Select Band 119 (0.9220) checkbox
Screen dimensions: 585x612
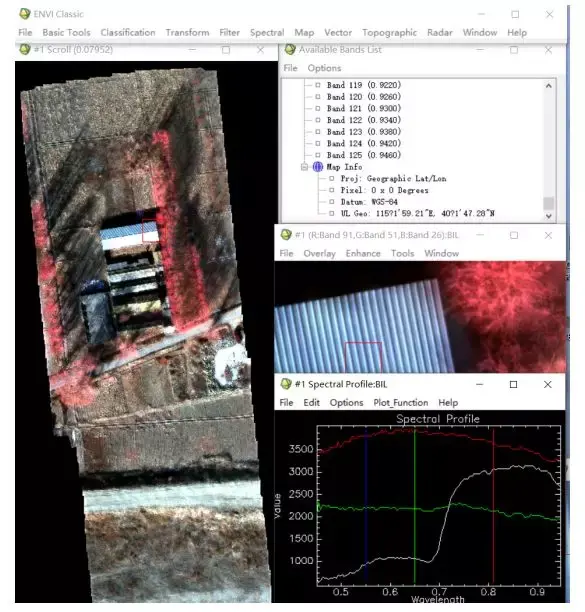pyautogui.click(x=318, y=85)
